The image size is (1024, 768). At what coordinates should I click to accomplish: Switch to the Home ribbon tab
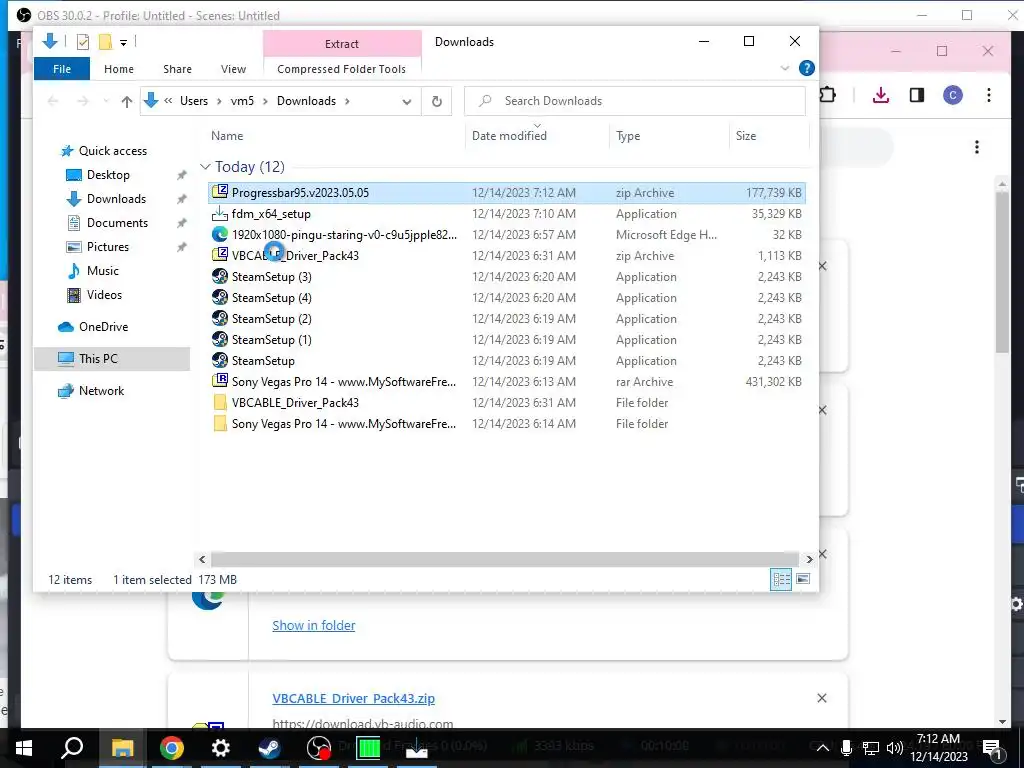[119, 69]
